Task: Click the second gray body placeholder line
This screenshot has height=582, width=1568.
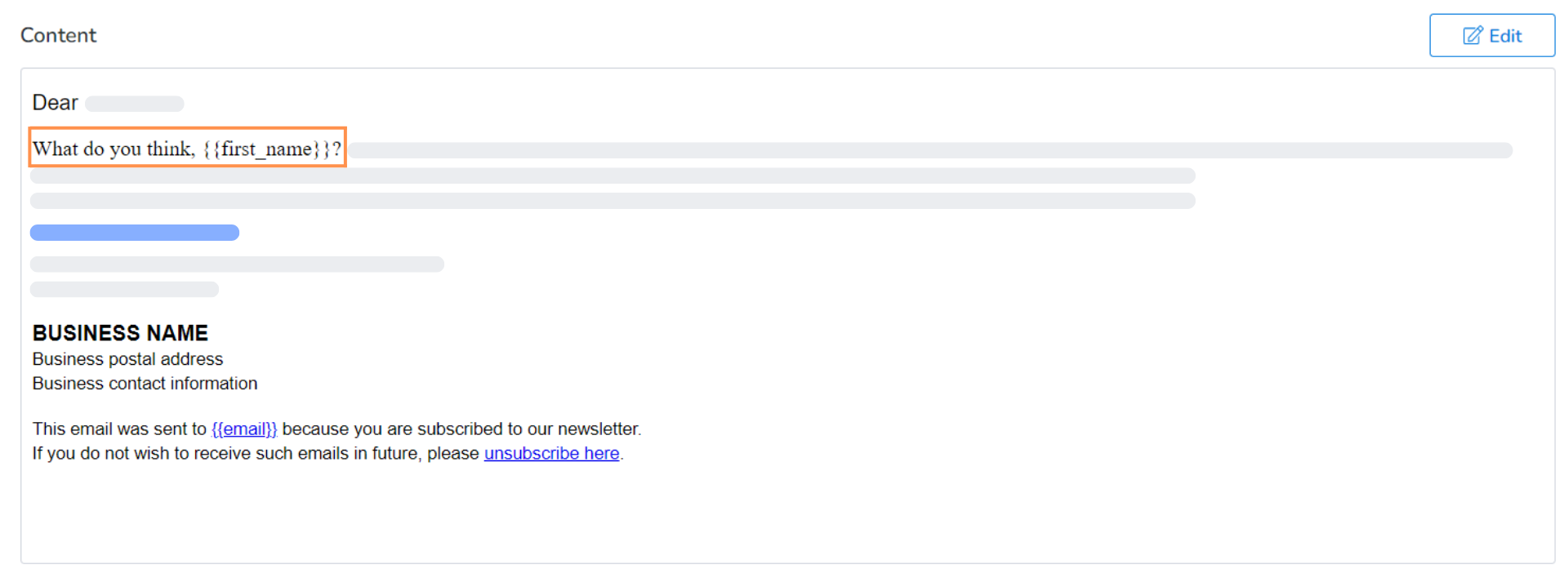Action: pos(612,175)
